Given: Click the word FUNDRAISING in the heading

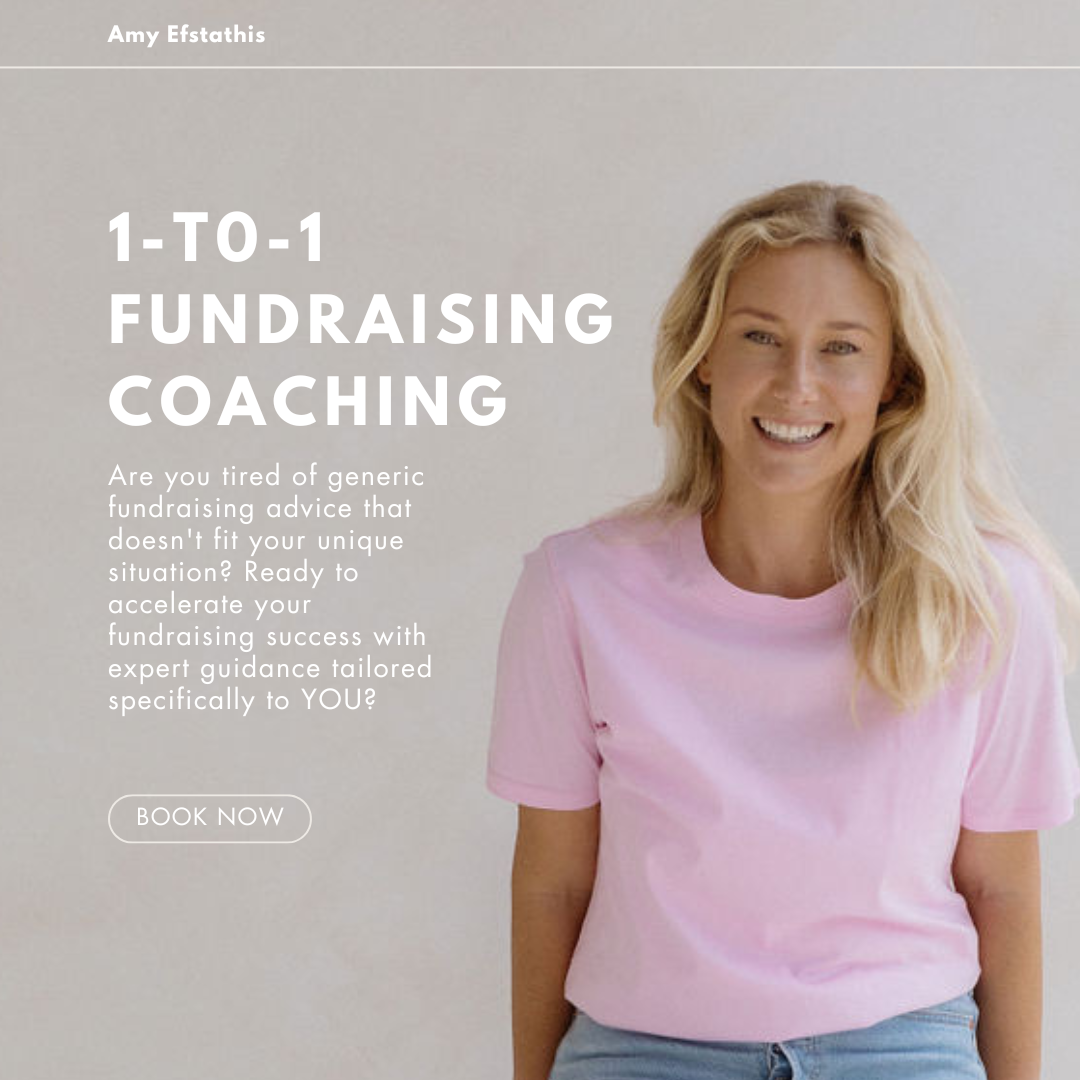Looking at the screenshot, I should tap(360, 318).
